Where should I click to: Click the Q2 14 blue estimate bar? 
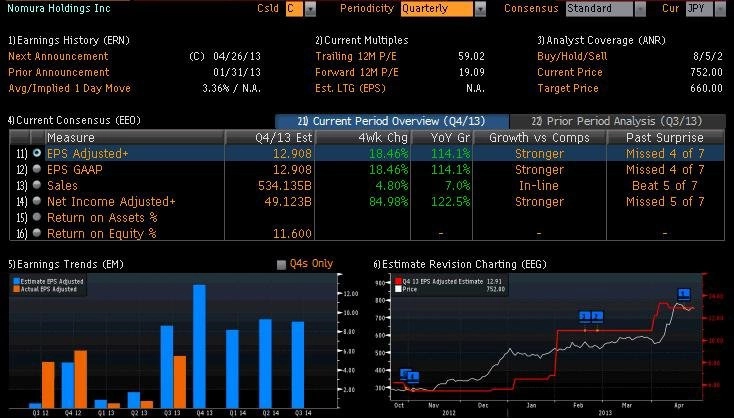point(265,363)
